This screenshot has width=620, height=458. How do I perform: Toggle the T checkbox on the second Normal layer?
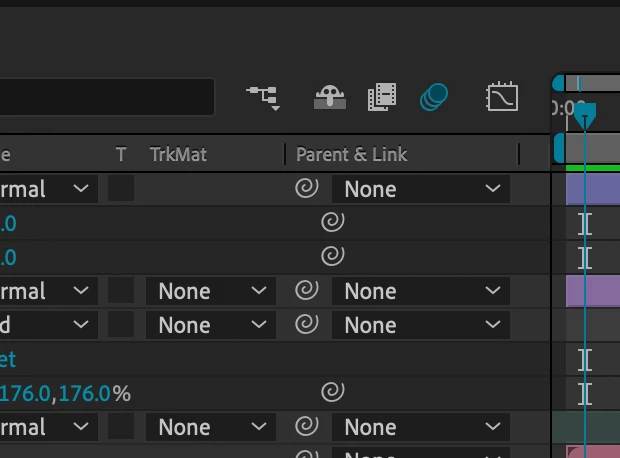point(121,291)
